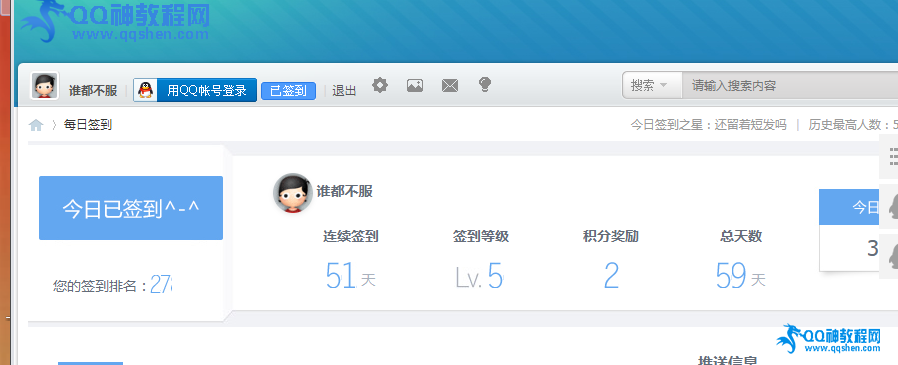The image size is (898, 365).
Task: Click the 总天数 label
Action: pyautogui.click(x=741, y=236)
